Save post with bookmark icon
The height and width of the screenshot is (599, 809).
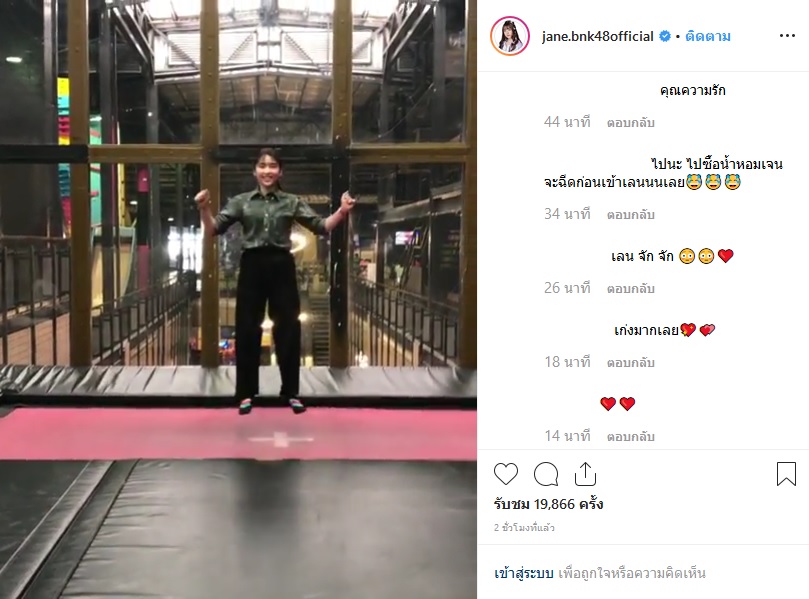click(786, 474)
